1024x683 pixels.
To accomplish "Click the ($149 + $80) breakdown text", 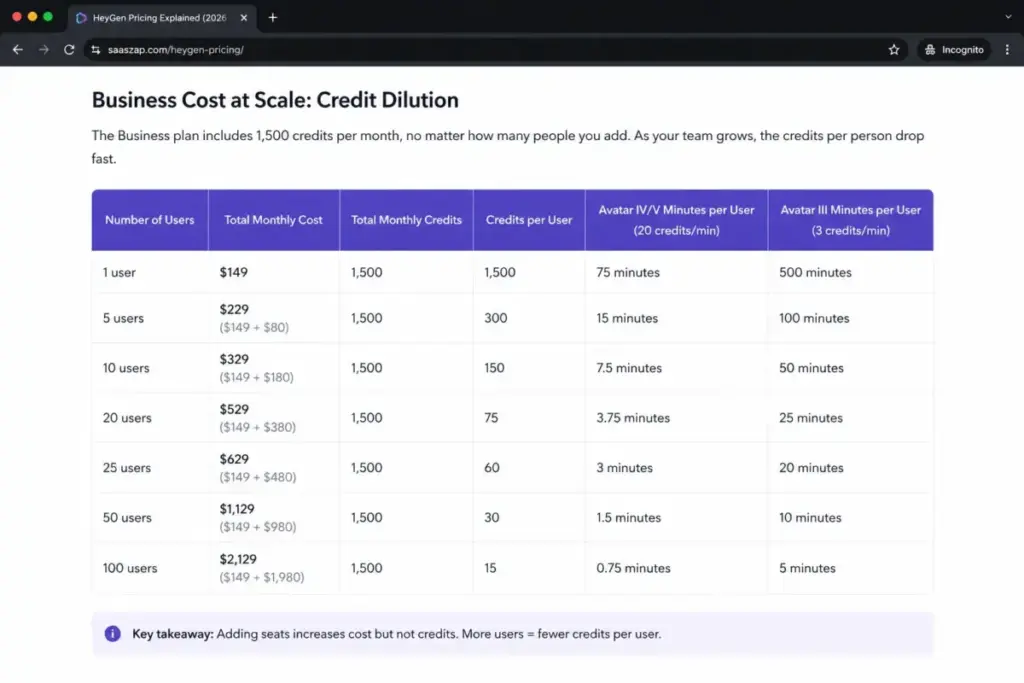I will 254,327.
